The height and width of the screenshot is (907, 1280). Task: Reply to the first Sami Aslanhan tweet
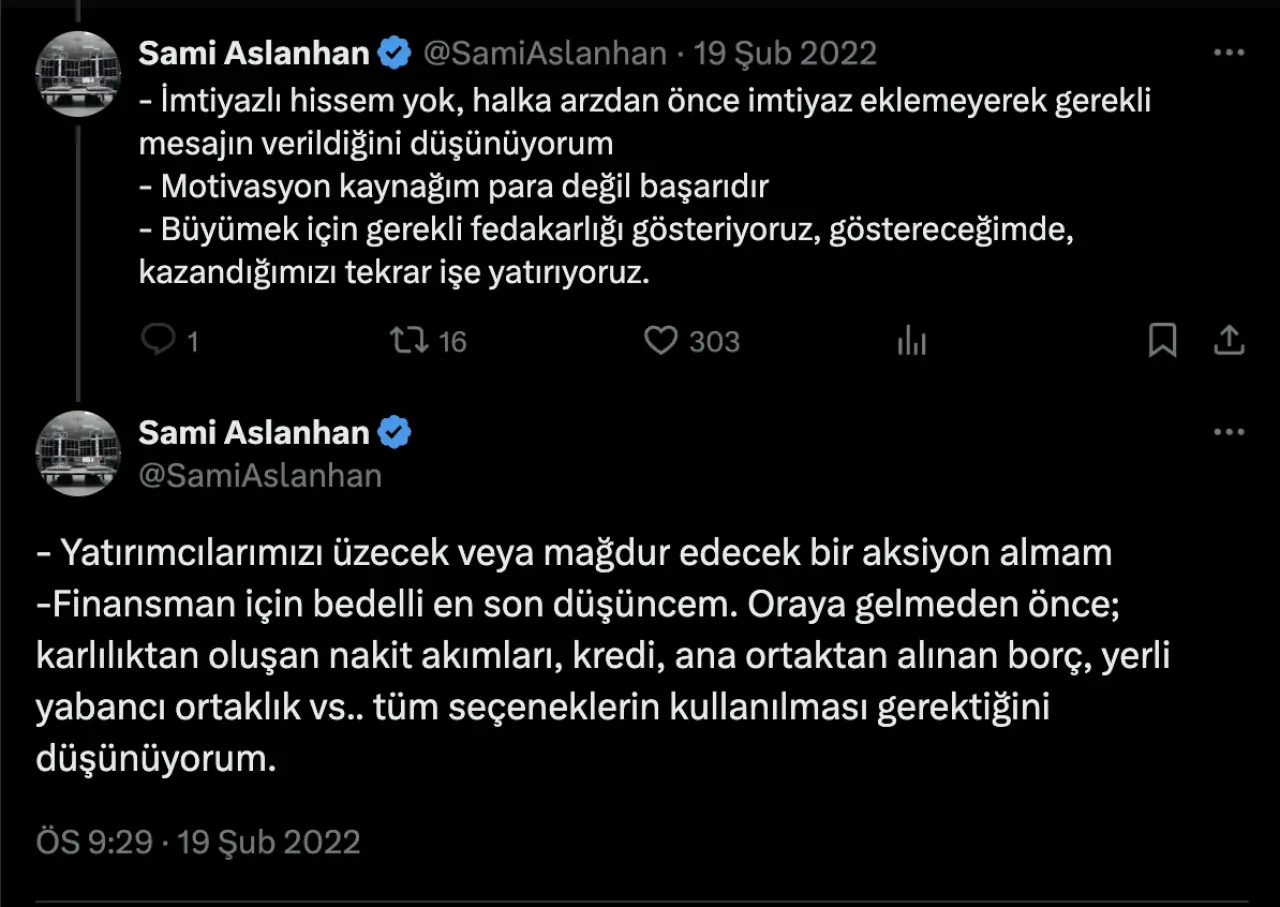(158, 342)
